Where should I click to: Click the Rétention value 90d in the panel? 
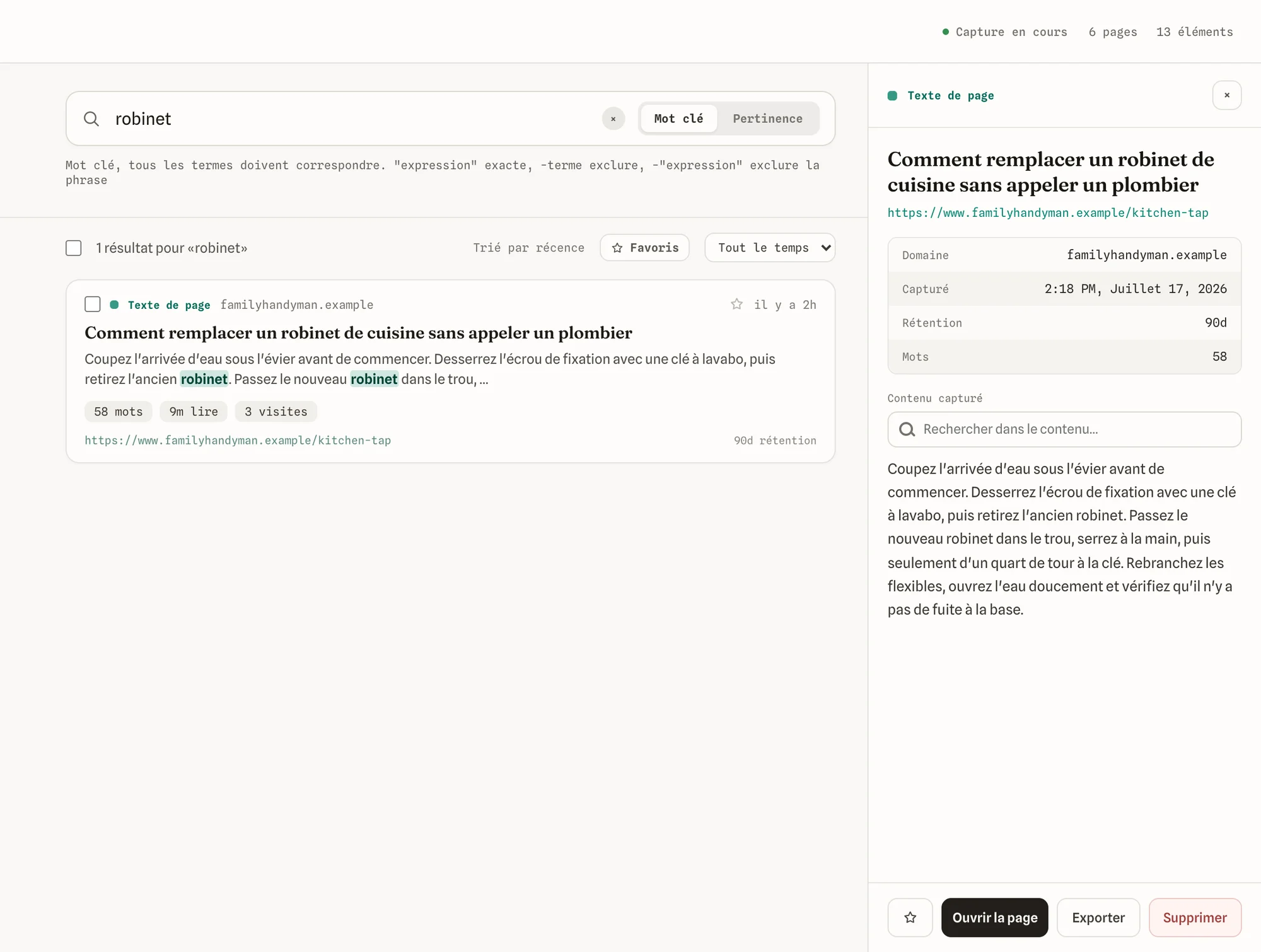[x=1216, y=323]
